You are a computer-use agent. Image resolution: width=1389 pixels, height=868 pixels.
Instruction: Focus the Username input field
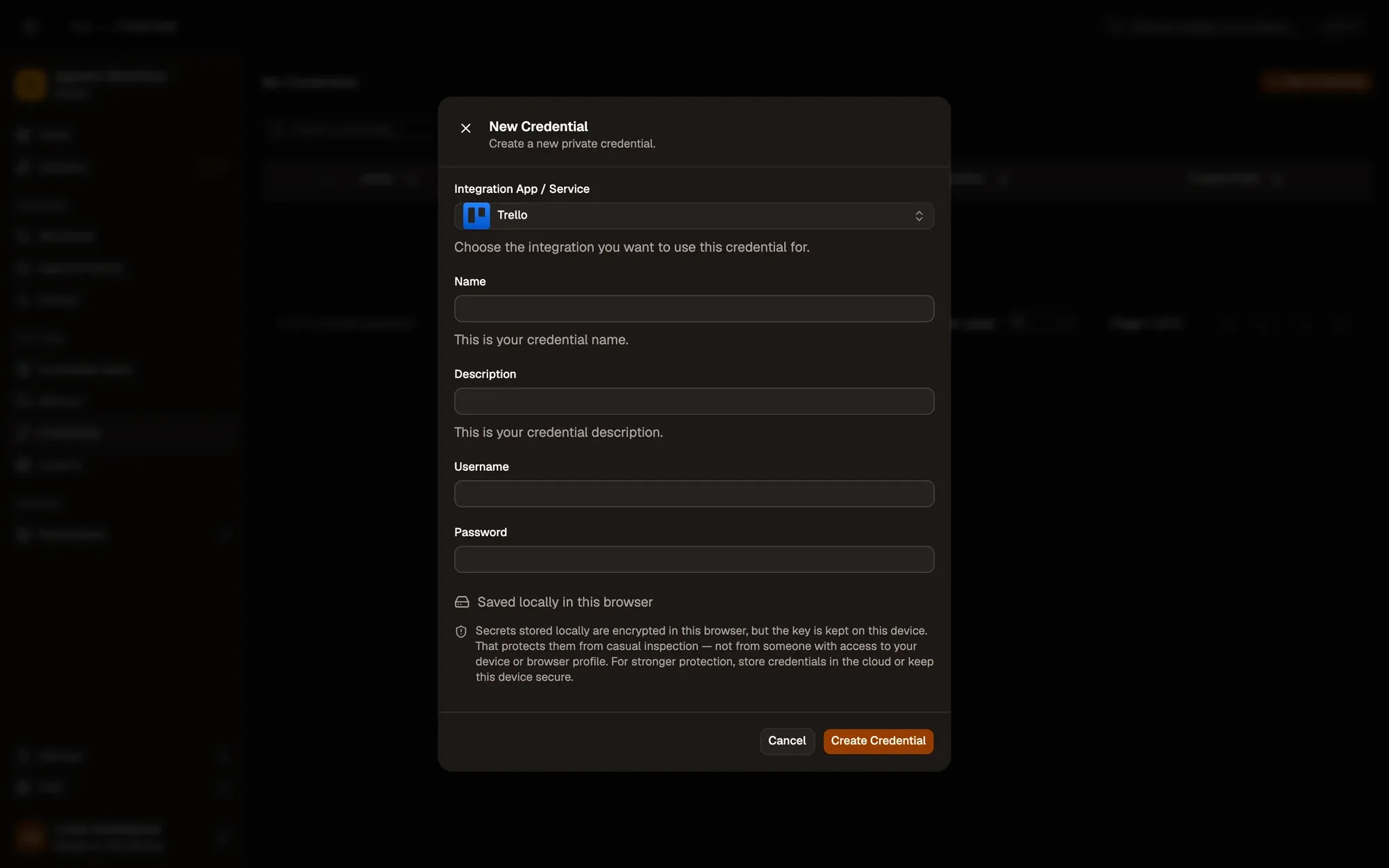(694, 494)
